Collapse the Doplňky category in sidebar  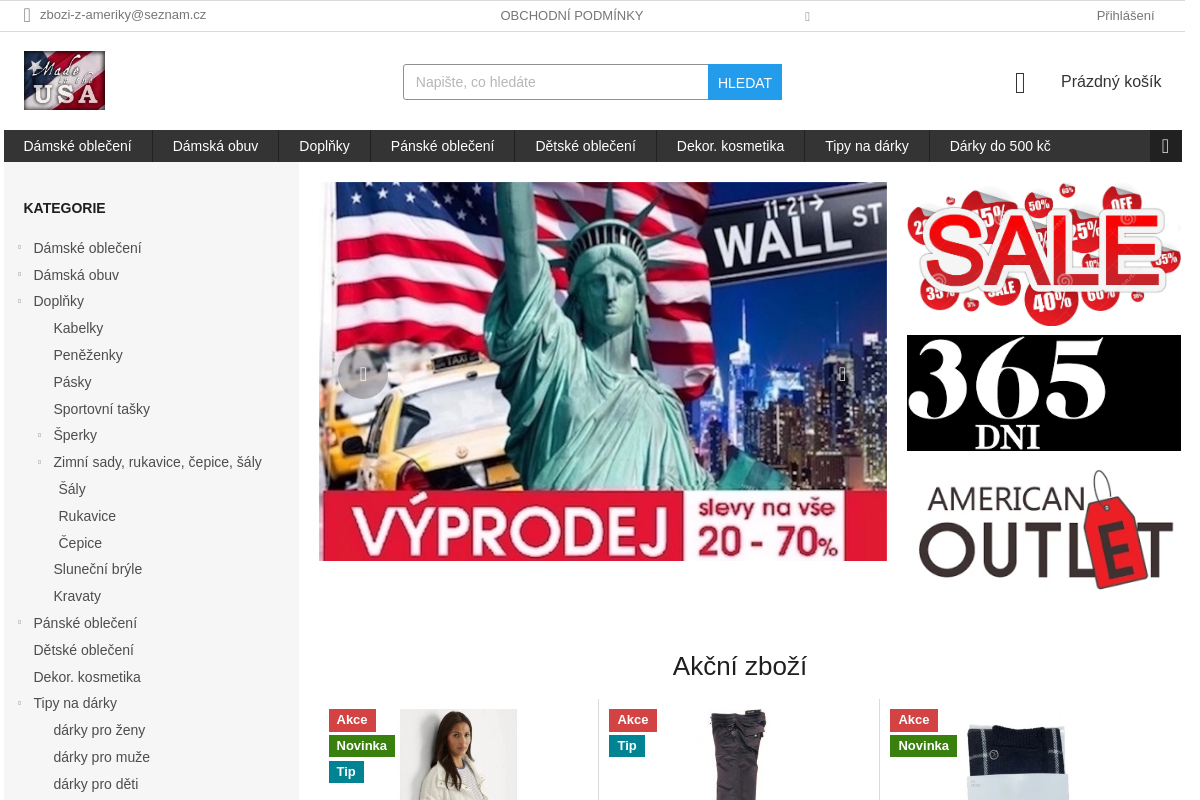[19, 300]
